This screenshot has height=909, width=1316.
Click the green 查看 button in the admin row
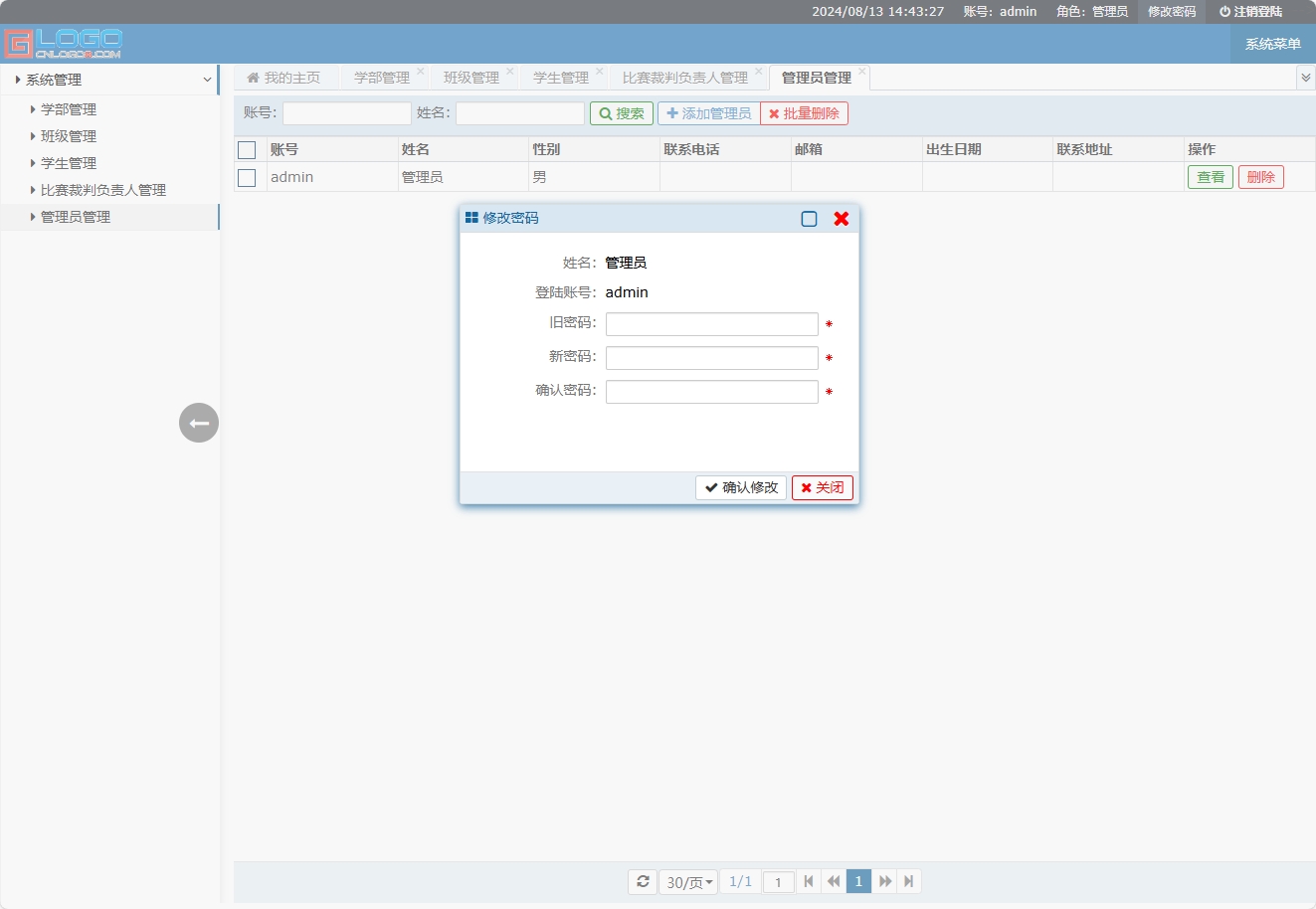(1210, 176)
